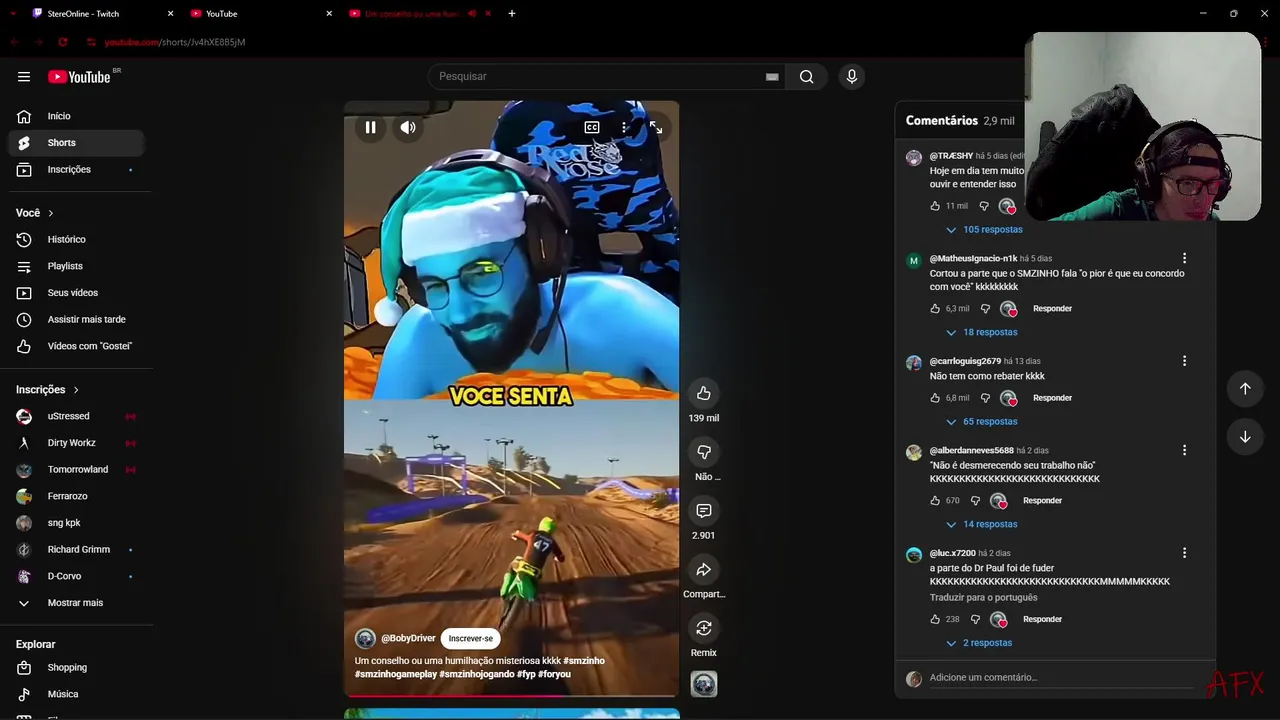This screenshot has height=720, width=1280.
Task: Click the search magnifier button
Action: (806, 76)
